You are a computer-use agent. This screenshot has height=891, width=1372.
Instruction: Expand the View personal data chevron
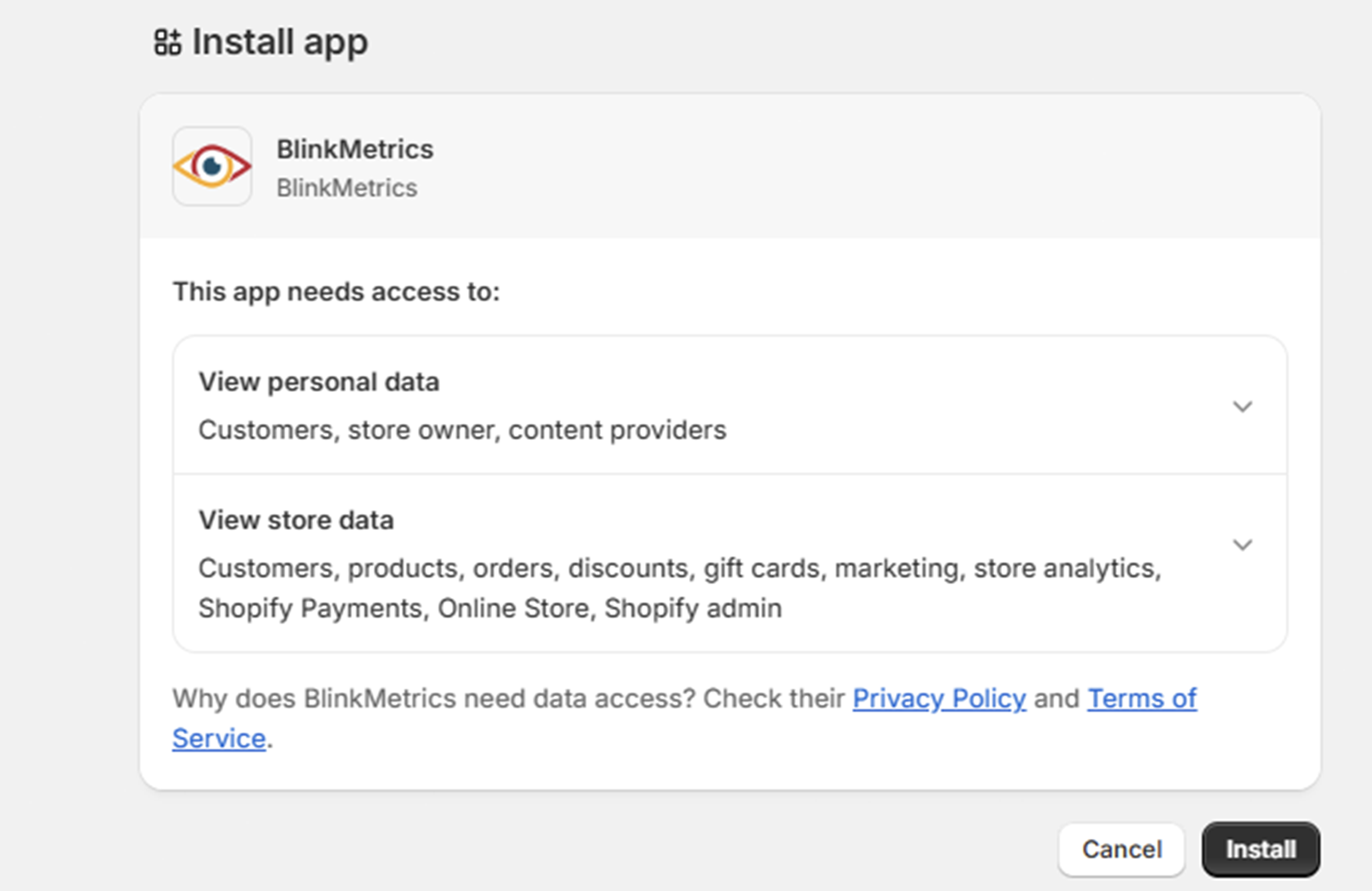pyautogui.click(x=1242, y=407)
